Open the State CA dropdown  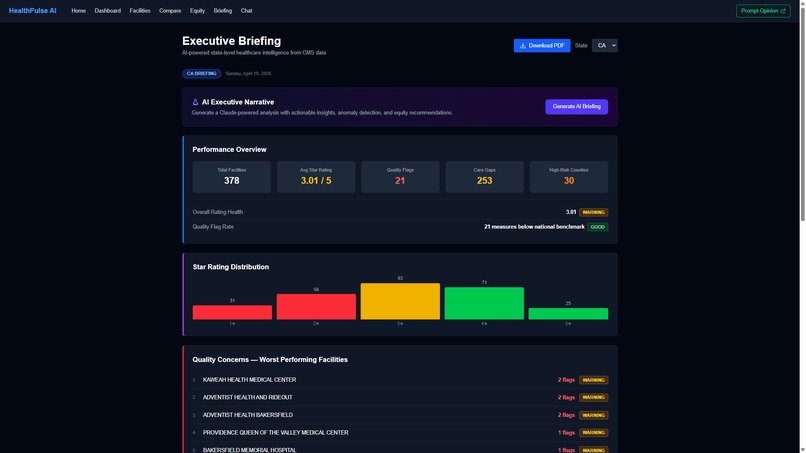point(604,46)
